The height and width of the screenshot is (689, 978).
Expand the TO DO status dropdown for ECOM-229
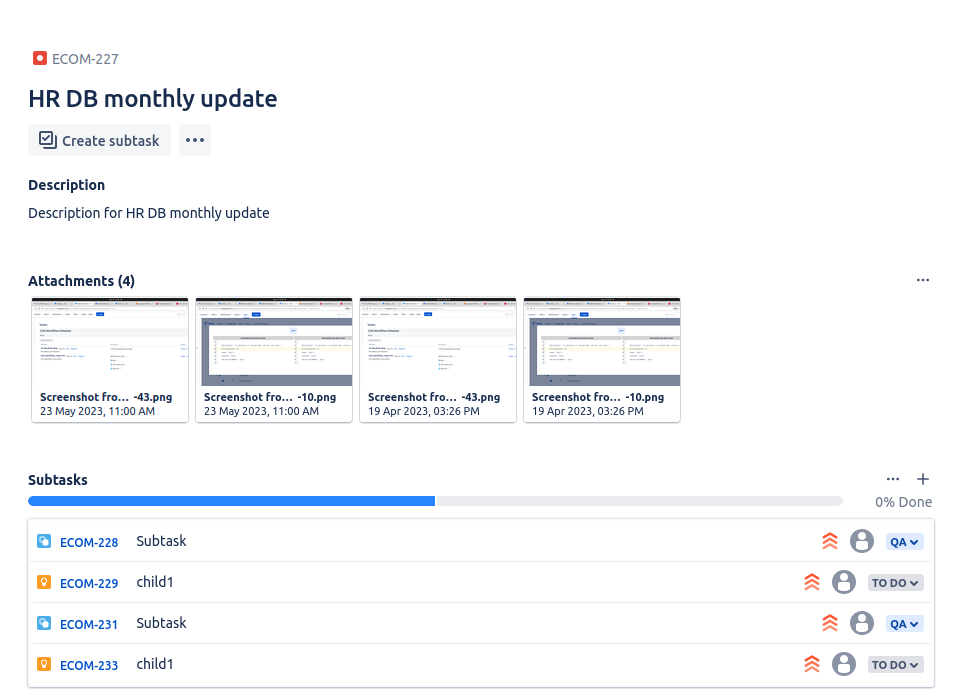point(895,583)
